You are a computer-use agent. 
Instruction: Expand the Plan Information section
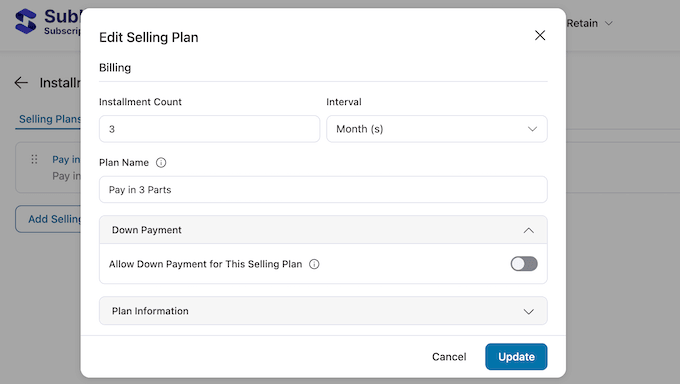coord(323,311)
